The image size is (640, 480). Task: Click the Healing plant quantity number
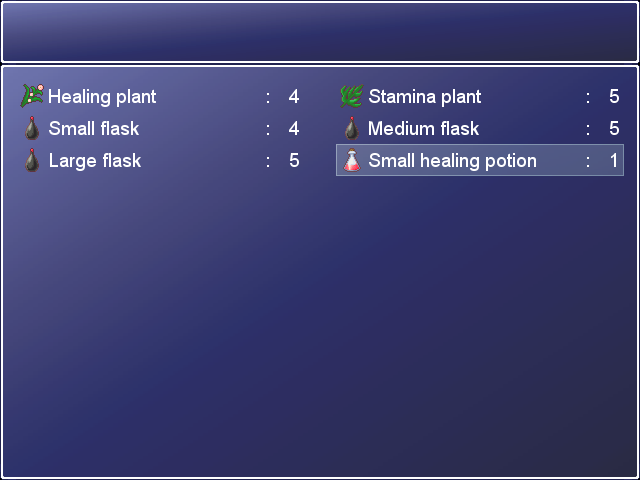(294, 97)
